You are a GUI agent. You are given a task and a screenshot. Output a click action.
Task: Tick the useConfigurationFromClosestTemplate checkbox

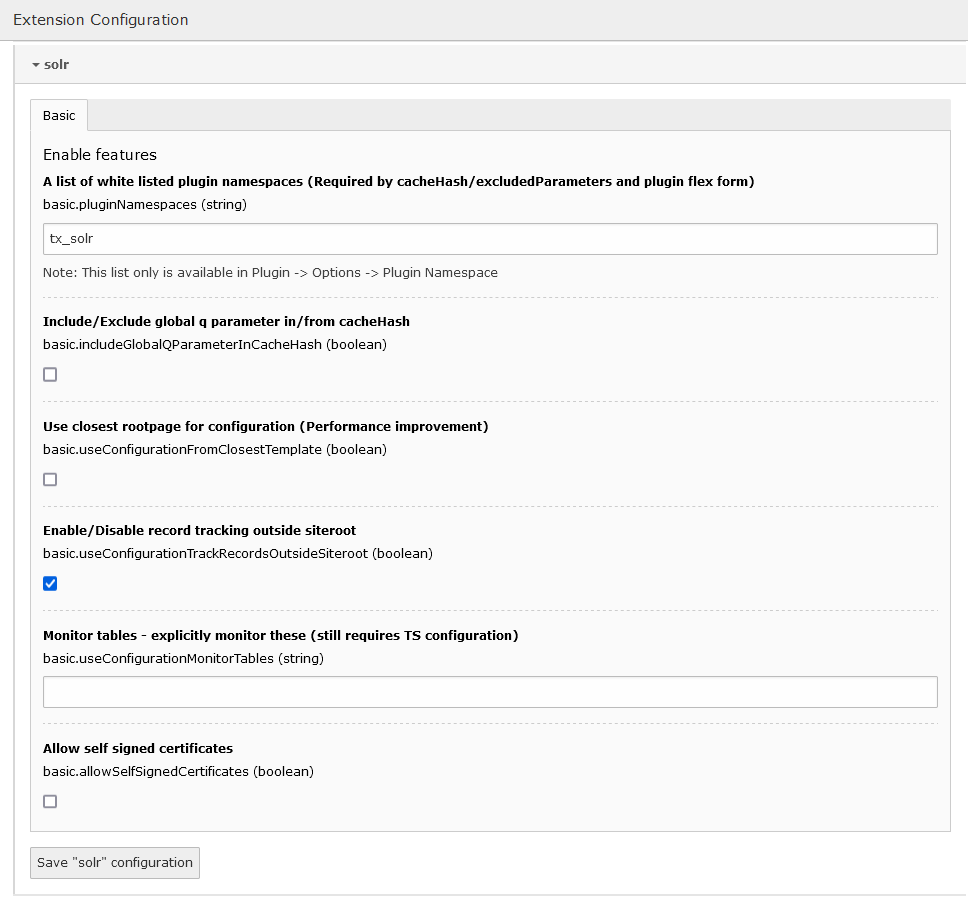click(x=50, y=480)
